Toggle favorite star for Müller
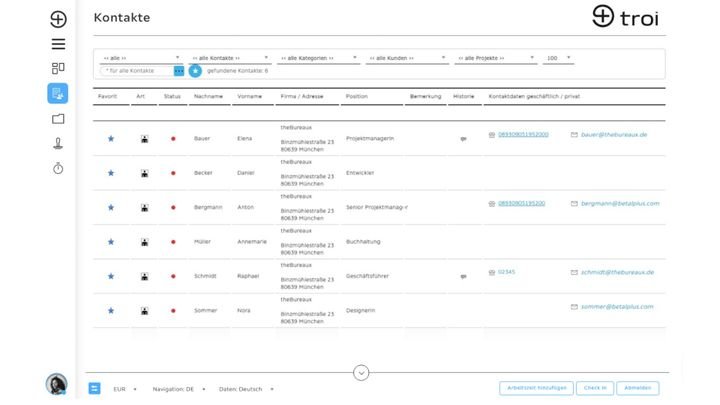Screen dimensions: 720x405 [x=111, y=242]
